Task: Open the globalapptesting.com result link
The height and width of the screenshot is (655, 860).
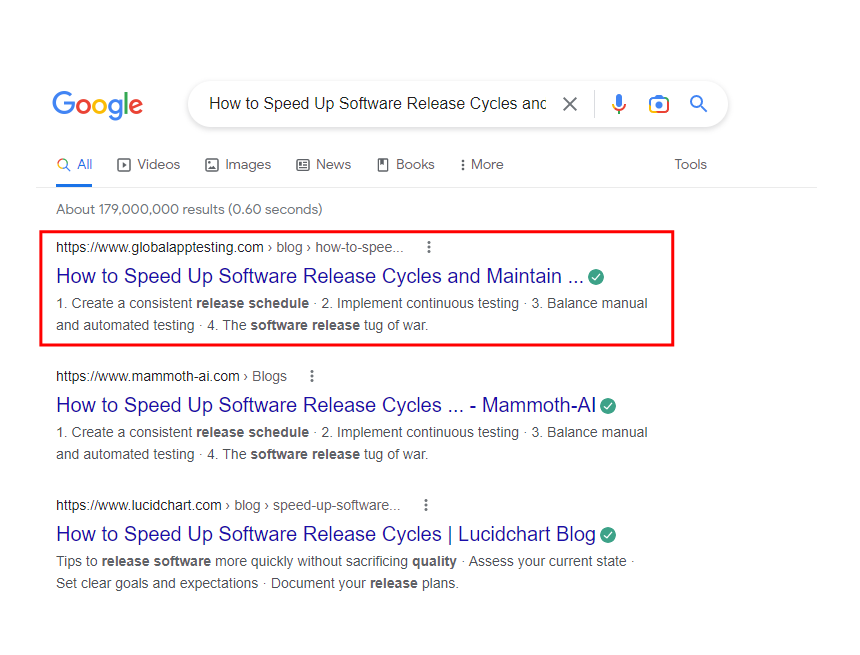Action: (x=320, y=276)
